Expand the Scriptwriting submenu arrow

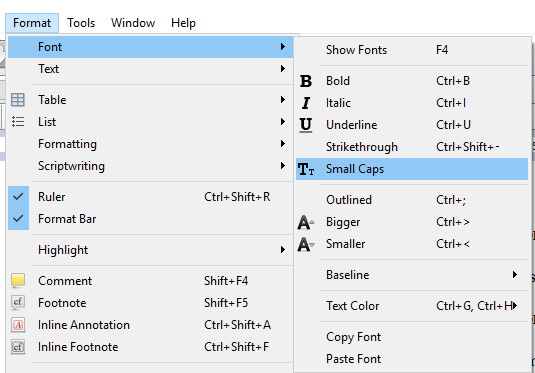[x=283, y=166]
